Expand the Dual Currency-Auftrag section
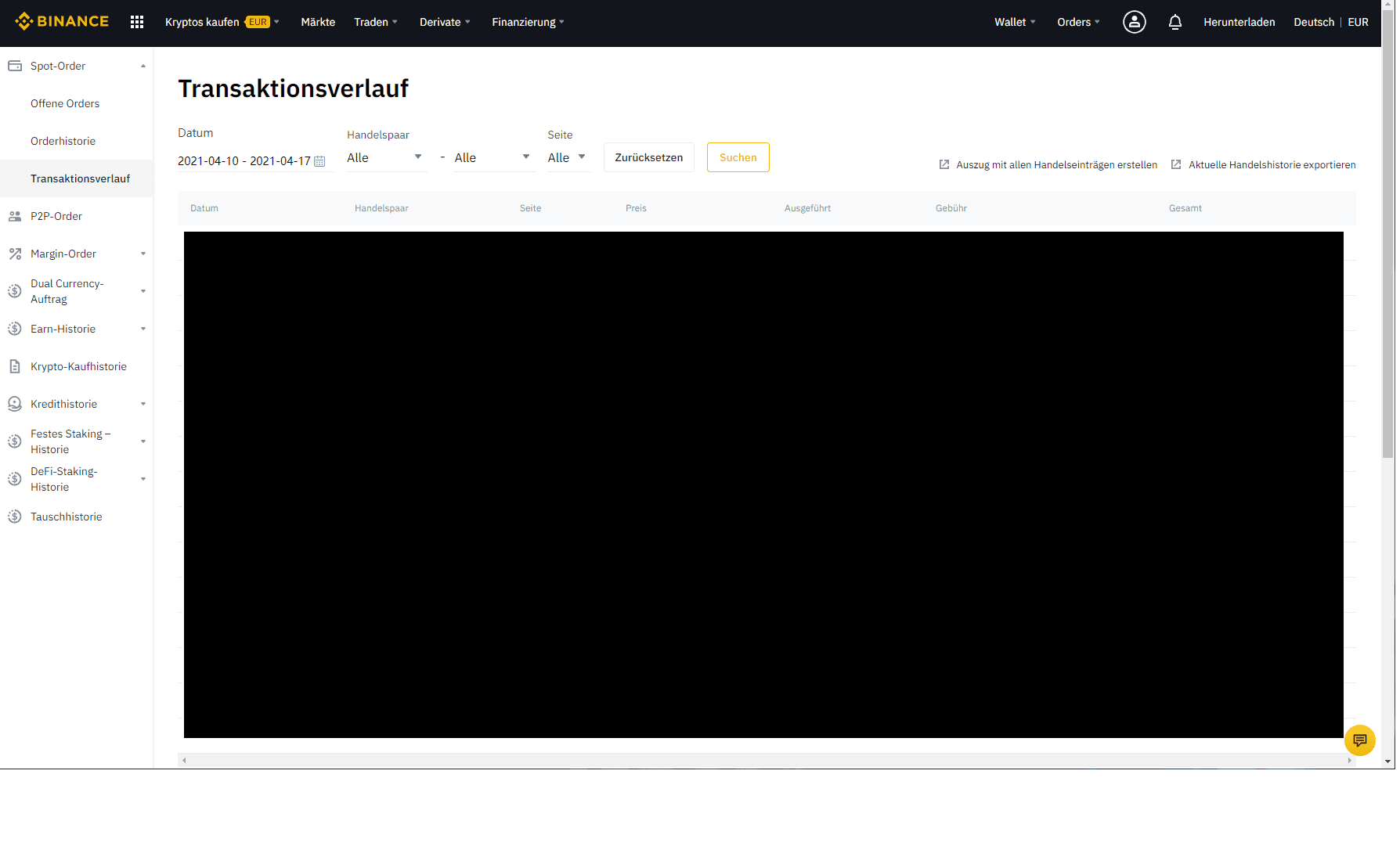 click(143, 291)
